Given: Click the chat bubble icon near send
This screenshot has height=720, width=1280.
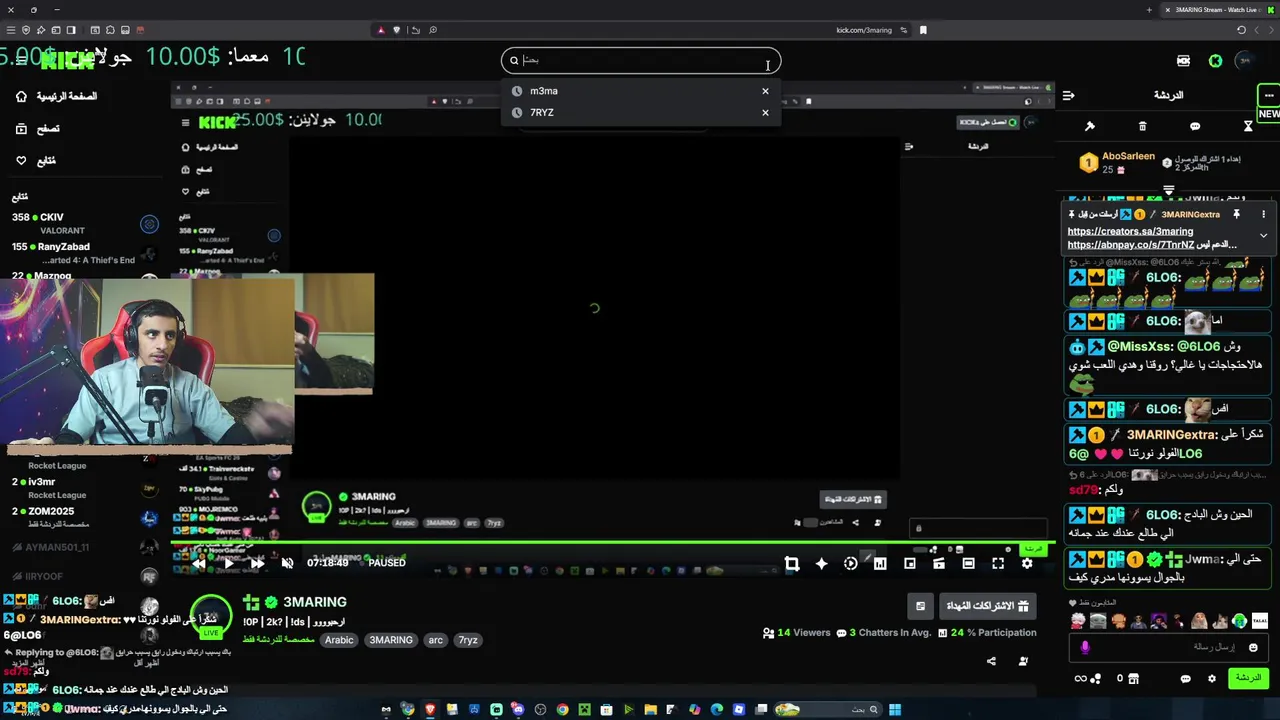Looking at the screenshot, I should tap(1186, 679).
